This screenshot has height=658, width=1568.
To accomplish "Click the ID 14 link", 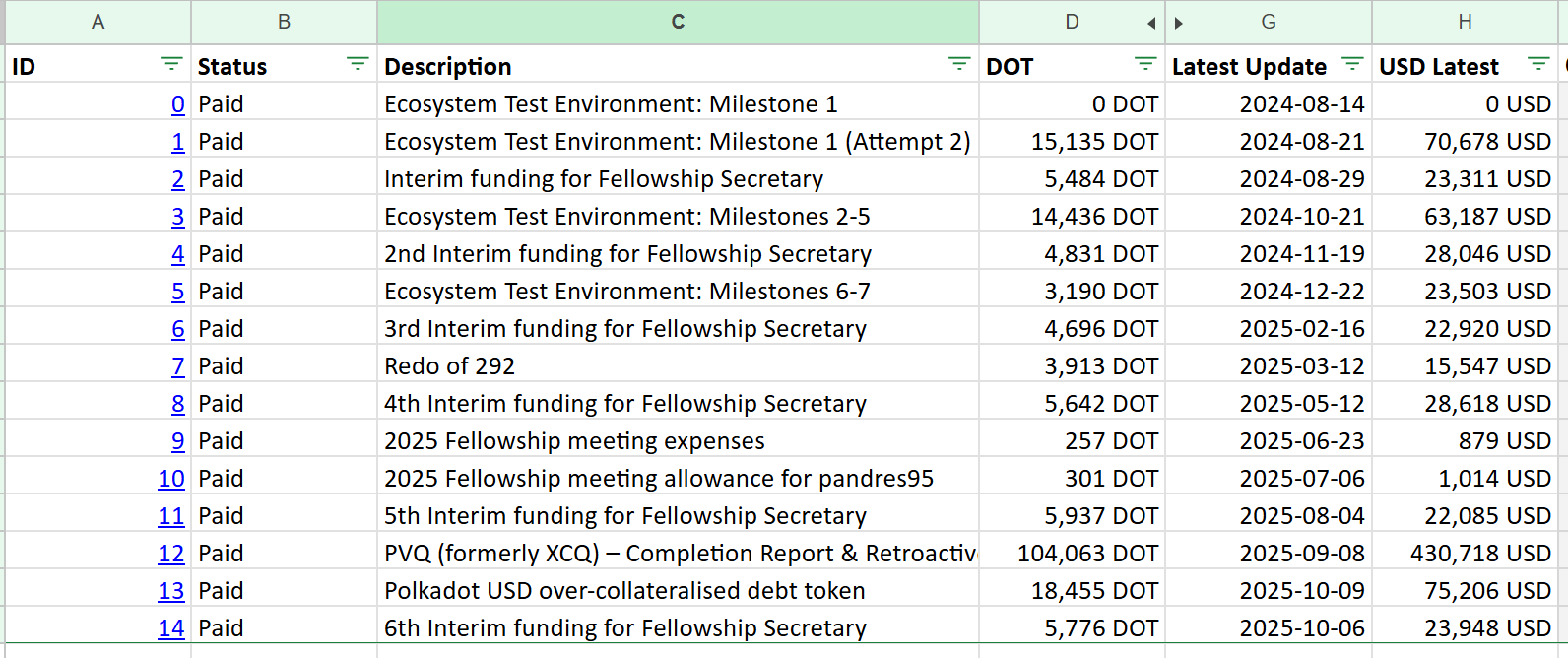I will click(171, 628).
